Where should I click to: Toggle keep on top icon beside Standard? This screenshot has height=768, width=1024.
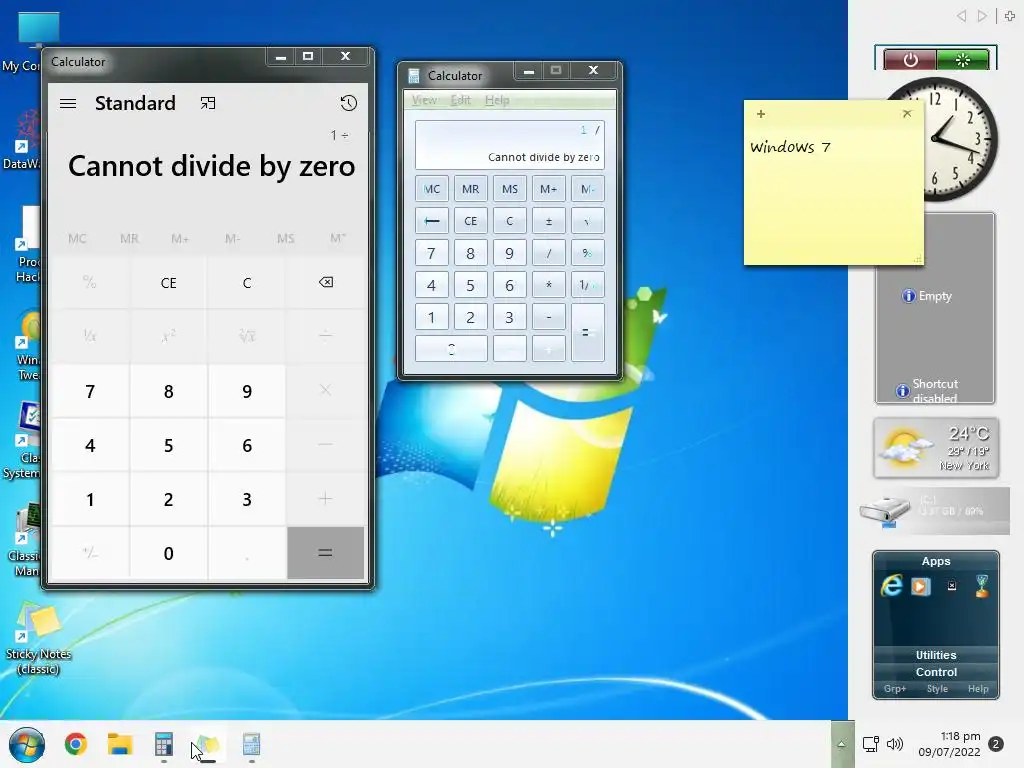click(x=208, y=103)
